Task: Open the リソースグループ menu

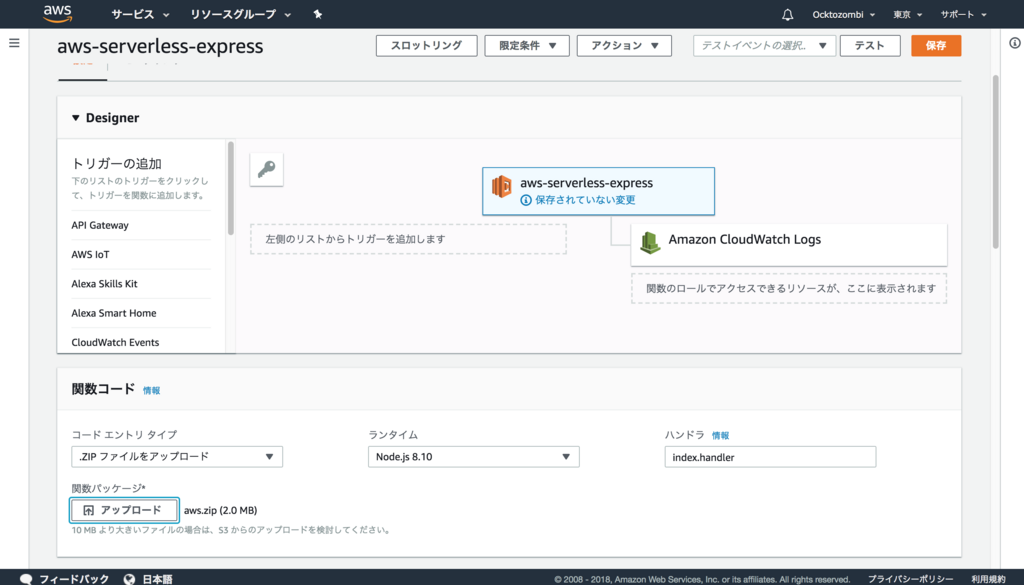Action: coord(240,14)
